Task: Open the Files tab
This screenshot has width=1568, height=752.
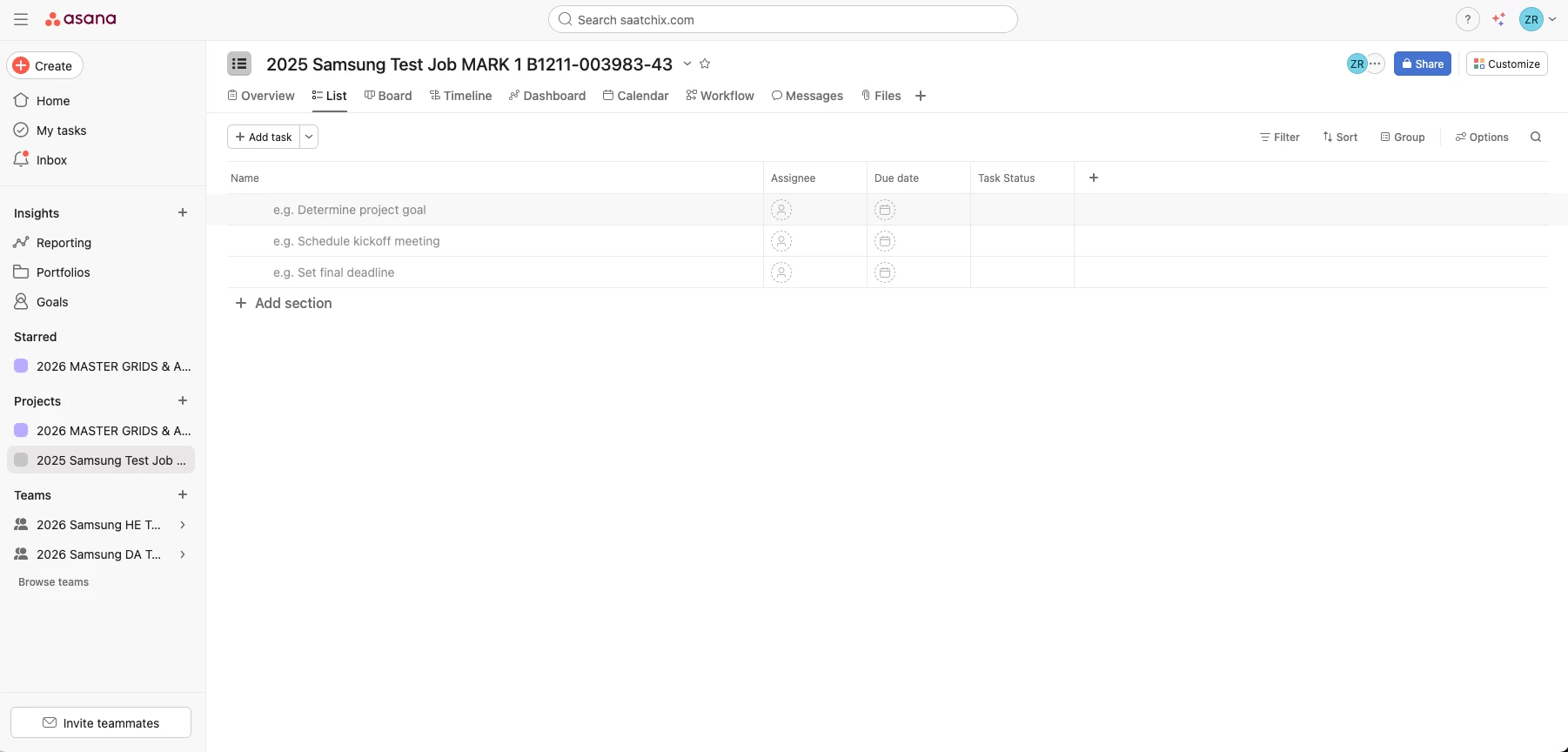Action: pyautogui.click(x=881, y=96)
